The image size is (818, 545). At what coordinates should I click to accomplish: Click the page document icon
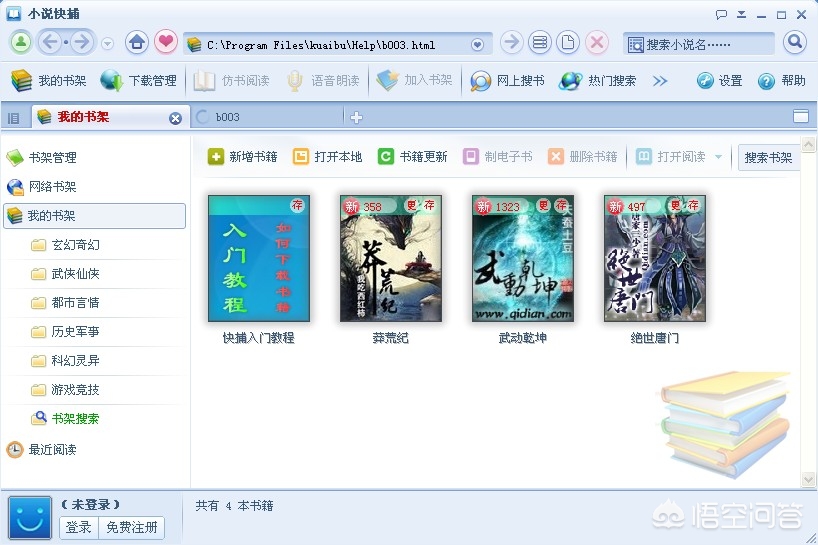click(568, 42)
